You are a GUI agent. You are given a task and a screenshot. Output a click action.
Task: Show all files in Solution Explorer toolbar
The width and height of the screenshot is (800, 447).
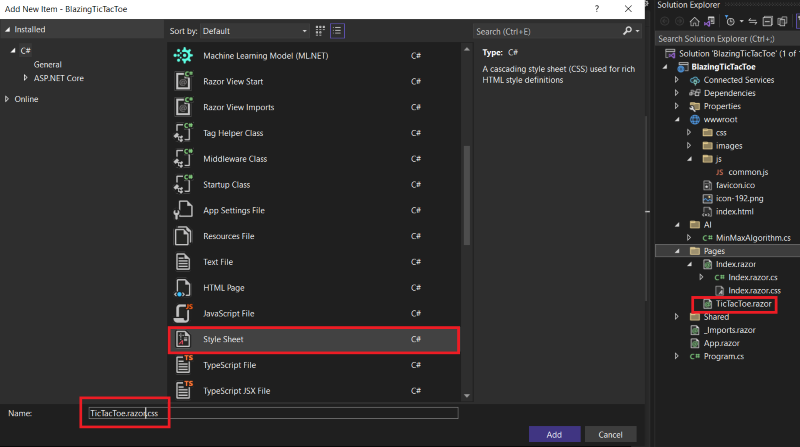pyautogui.click(x=782, y=21)
